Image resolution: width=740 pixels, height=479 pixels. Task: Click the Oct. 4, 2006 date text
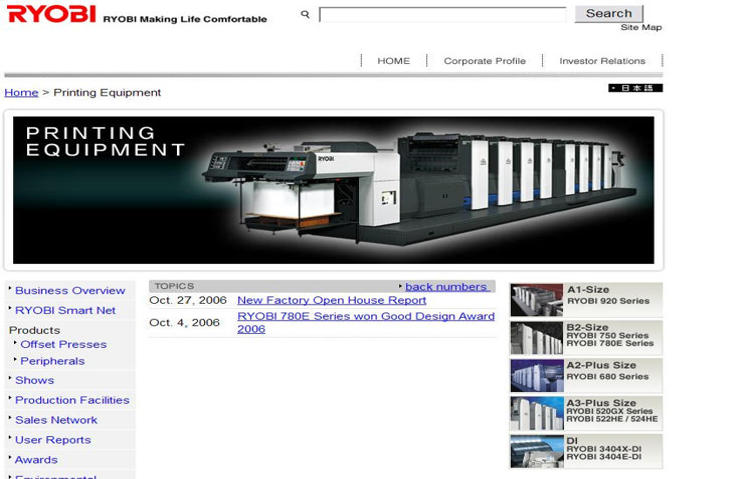185,322
